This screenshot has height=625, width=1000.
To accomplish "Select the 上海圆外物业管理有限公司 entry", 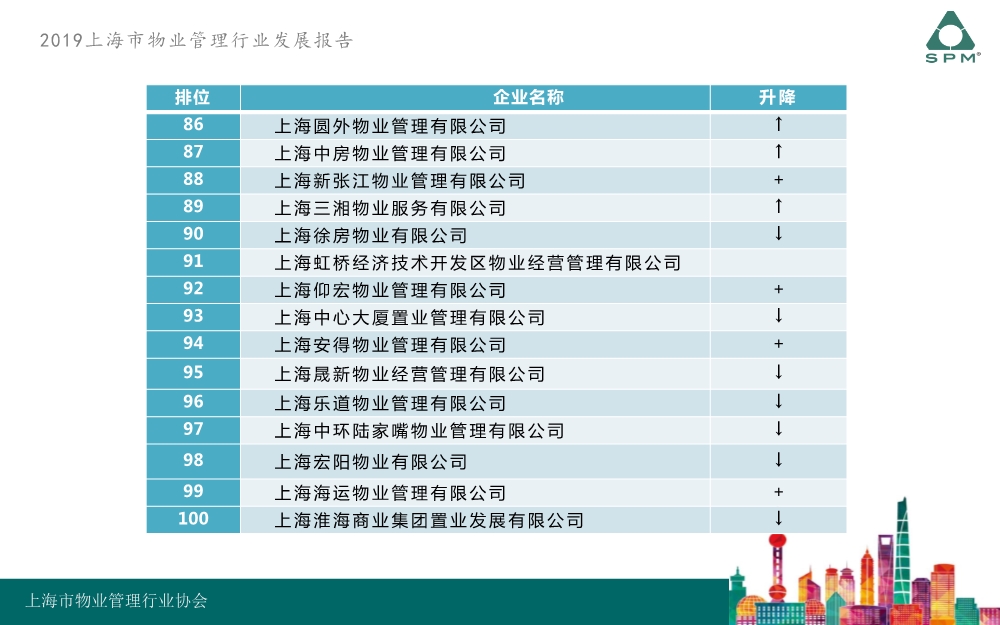I will click(x=390, y=126).
